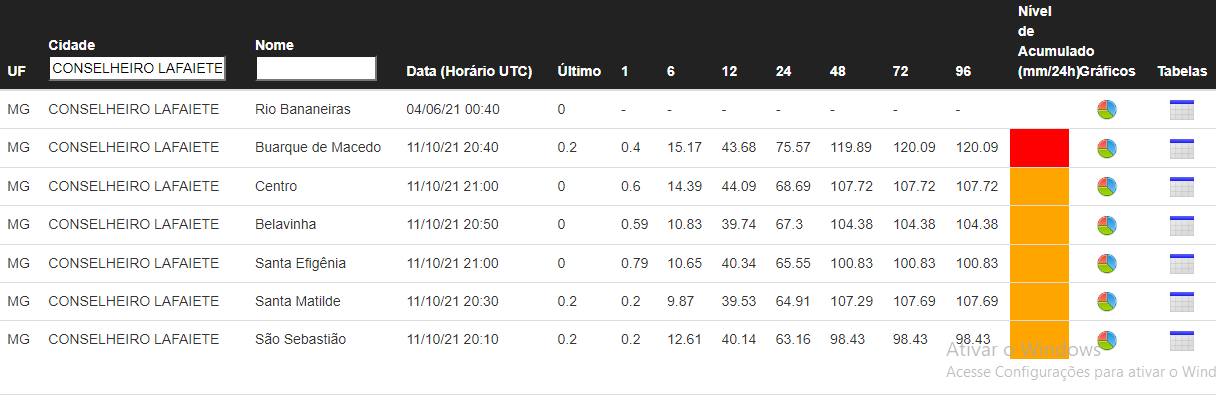Open the pie chart for Santa Efigênia
This screenshot has height=395, width=1216.
pos(1107,263)
